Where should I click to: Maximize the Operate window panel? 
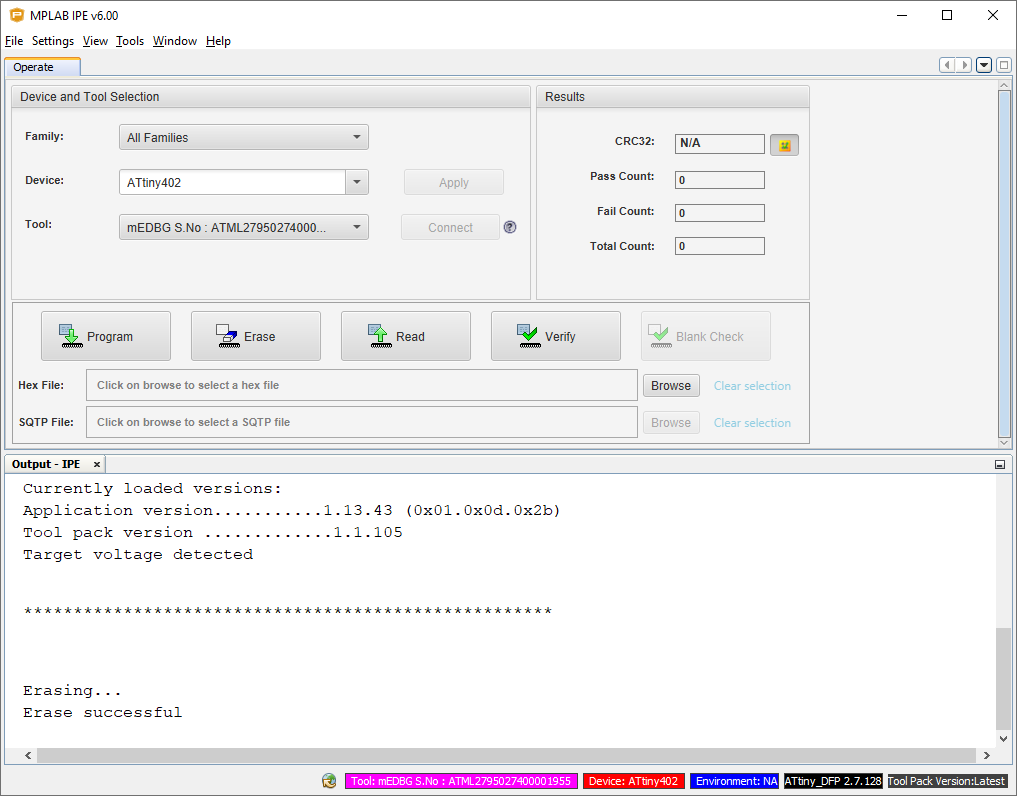tap(1003, 65)
